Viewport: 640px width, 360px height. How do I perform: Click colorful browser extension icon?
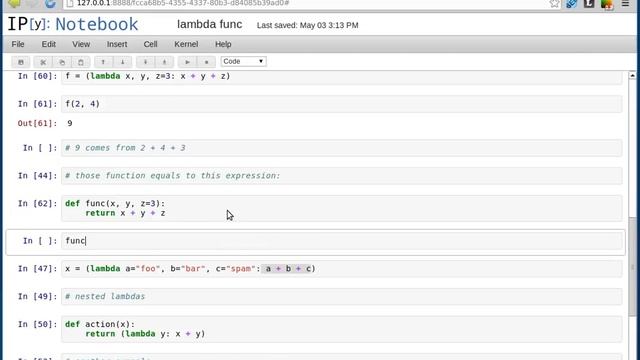(x=607, y=4)
